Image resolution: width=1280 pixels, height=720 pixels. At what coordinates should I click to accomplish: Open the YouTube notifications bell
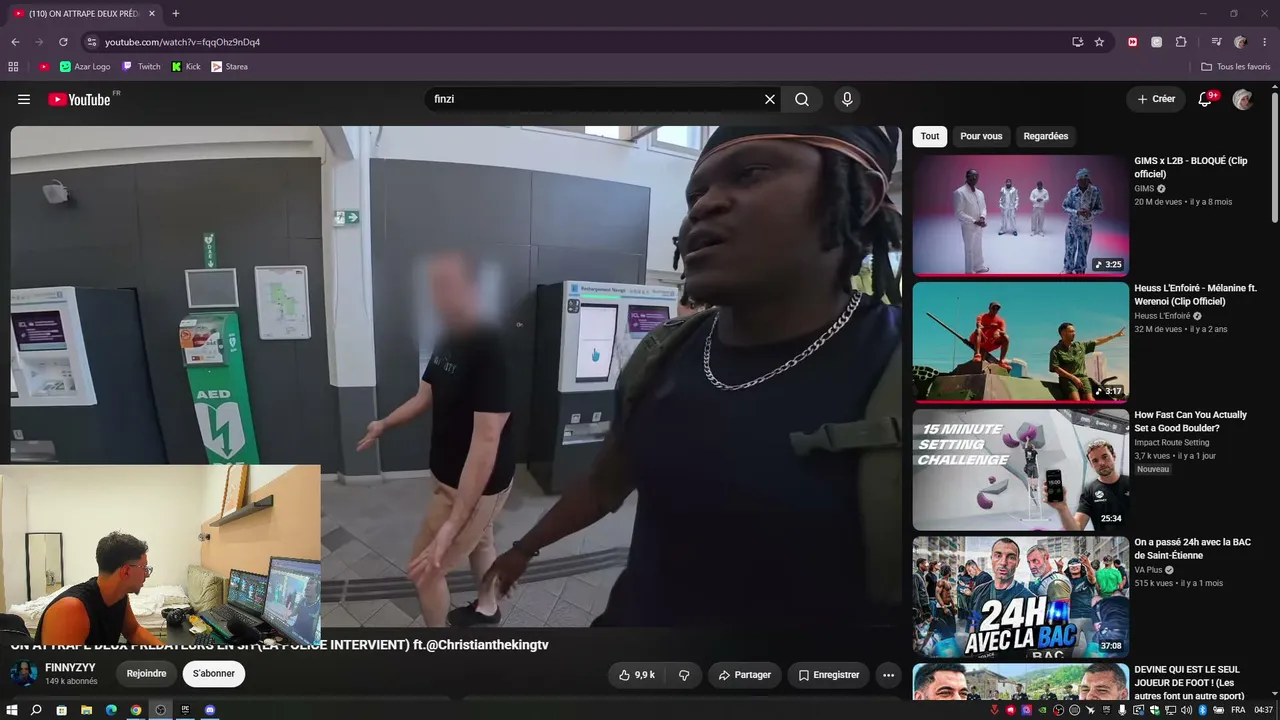[x=1205, y=99]
